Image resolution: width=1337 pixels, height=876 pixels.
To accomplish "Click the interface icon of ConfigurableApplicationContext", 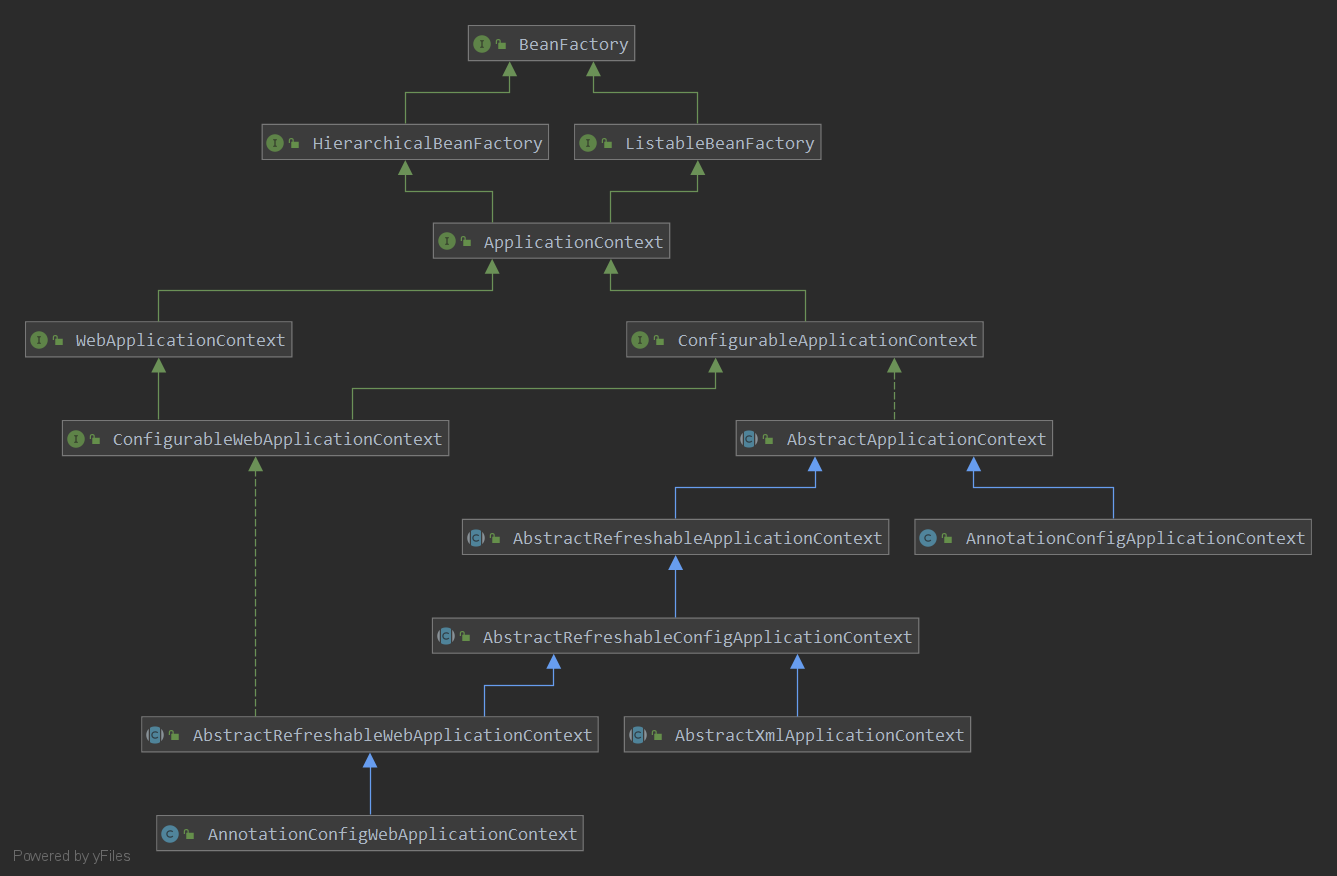I will pos(641,340).
